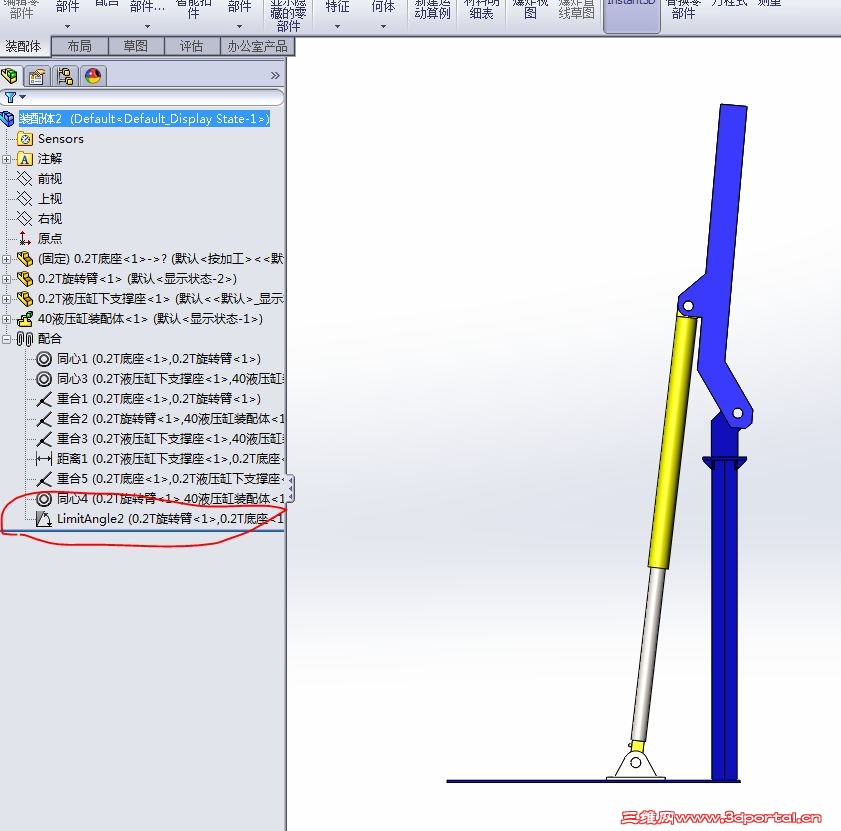Click the 显示隐藏的零部件 toolbar button
This screenshot has width=841, height=831.
tap(289, 15)
